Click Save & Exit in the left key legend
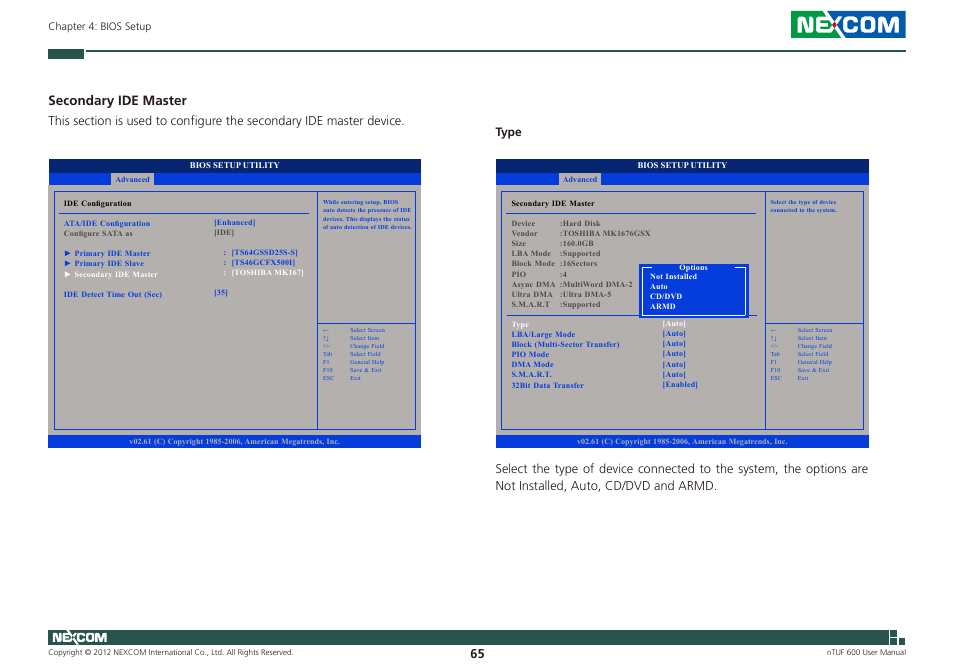Screen dimensions: 954x672 (x=366, y=370)
